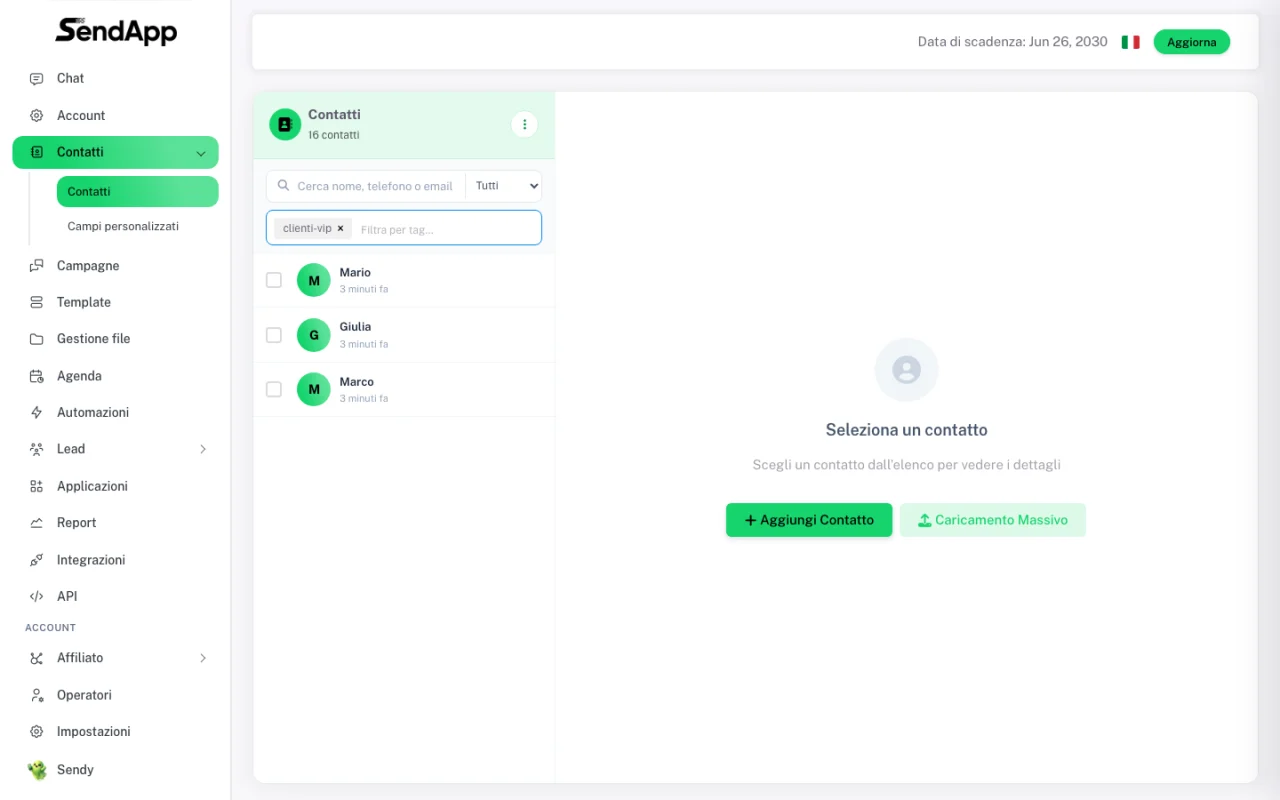
Task: Open the Operatori menu item
Action: pyautogui.click(x=115, y=695)
